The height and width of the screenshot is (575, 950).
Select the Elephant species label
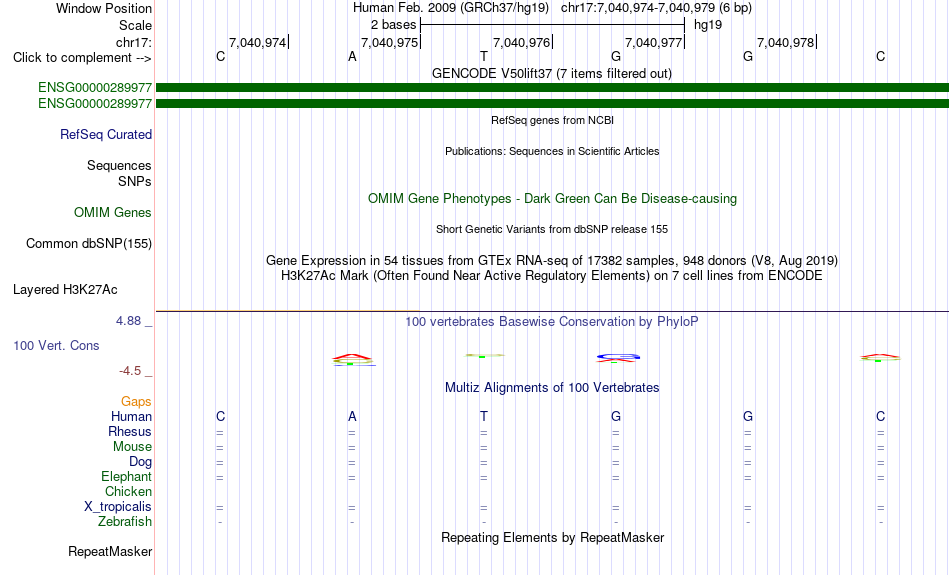point(127,477)
